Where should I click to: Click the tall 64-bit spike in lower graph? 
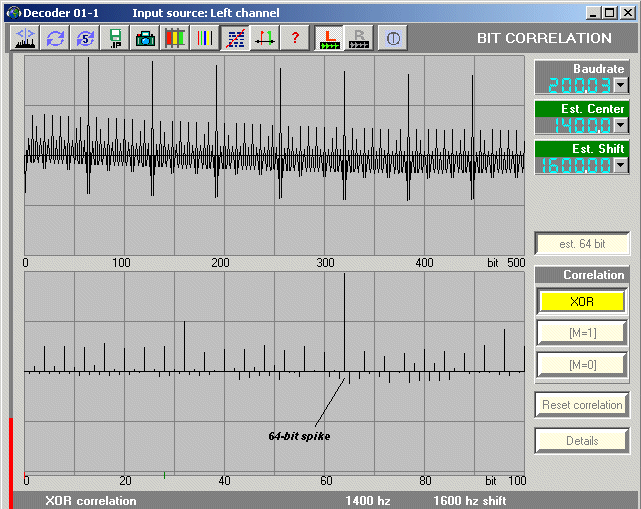point(345,320)
